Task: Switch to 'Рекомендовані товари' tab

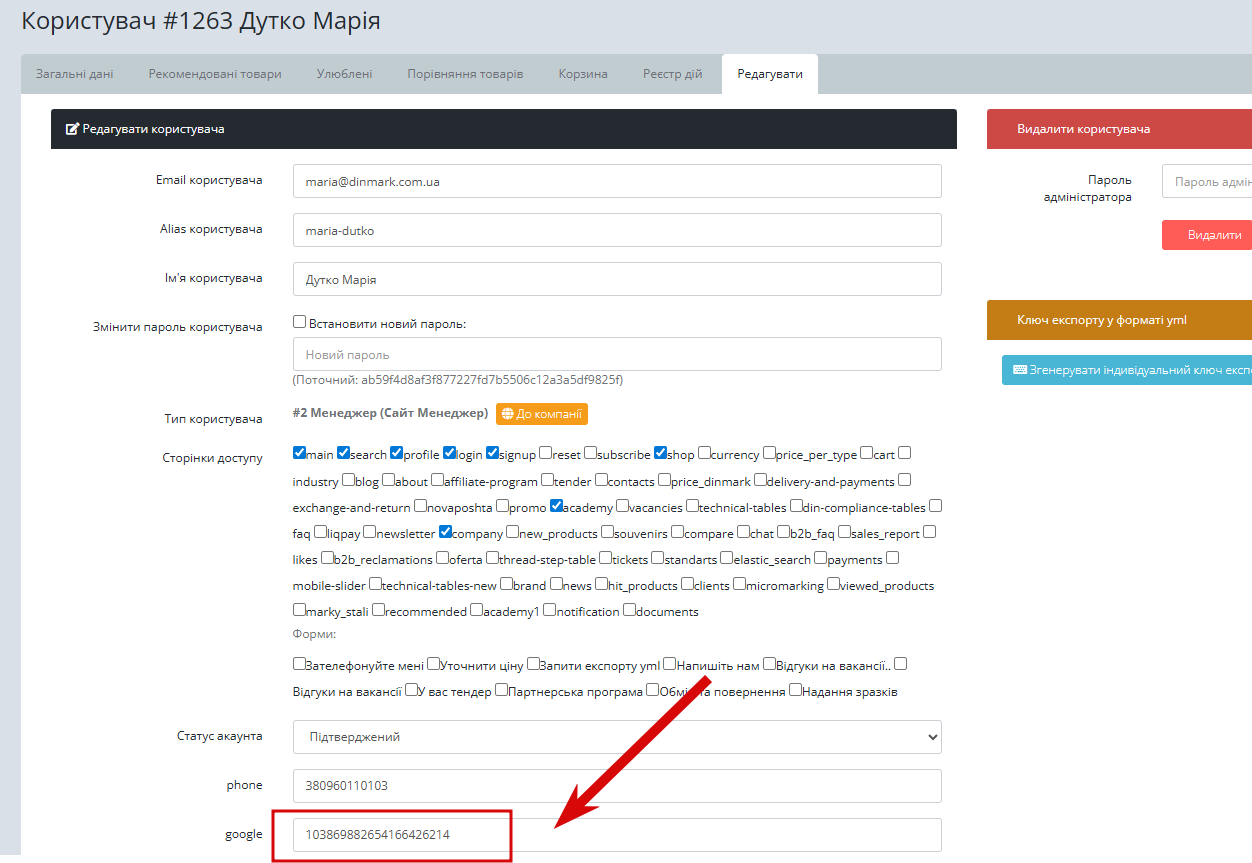Action: coord(215,74)
